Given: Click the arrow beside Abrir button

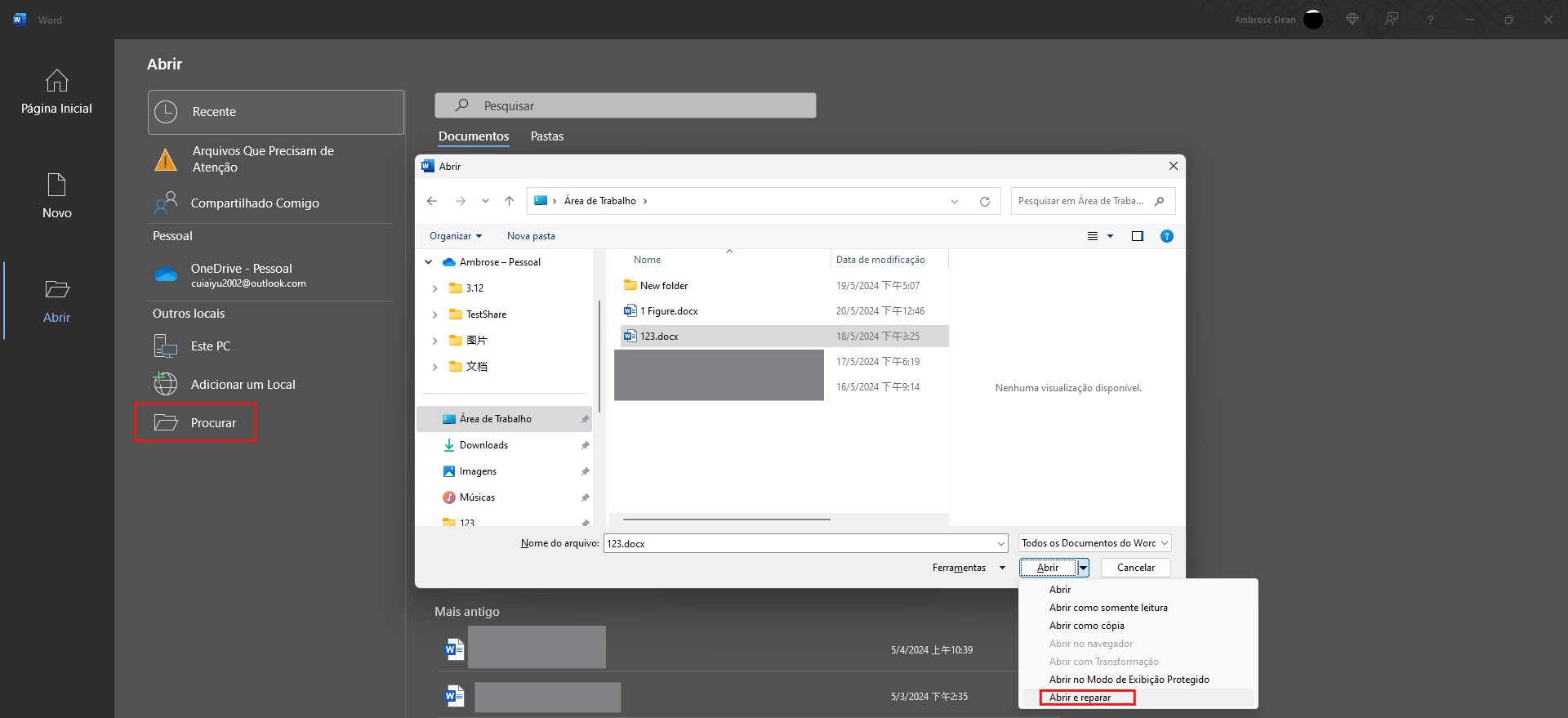Looking at the screenshot, I should click(x=1083, y=568).
